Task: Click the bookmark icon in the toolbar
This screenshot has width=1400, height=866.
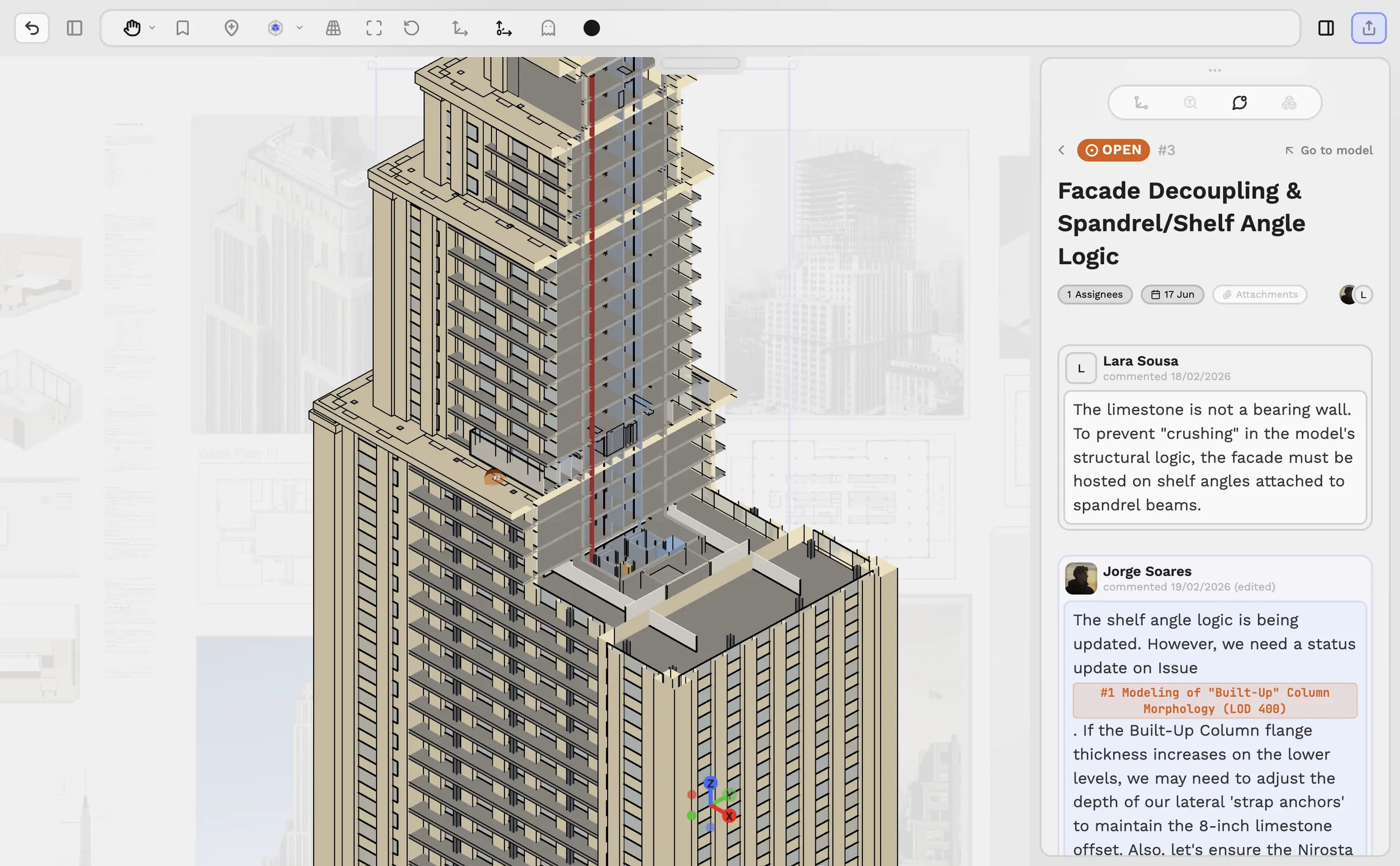Action: (183, 28)
